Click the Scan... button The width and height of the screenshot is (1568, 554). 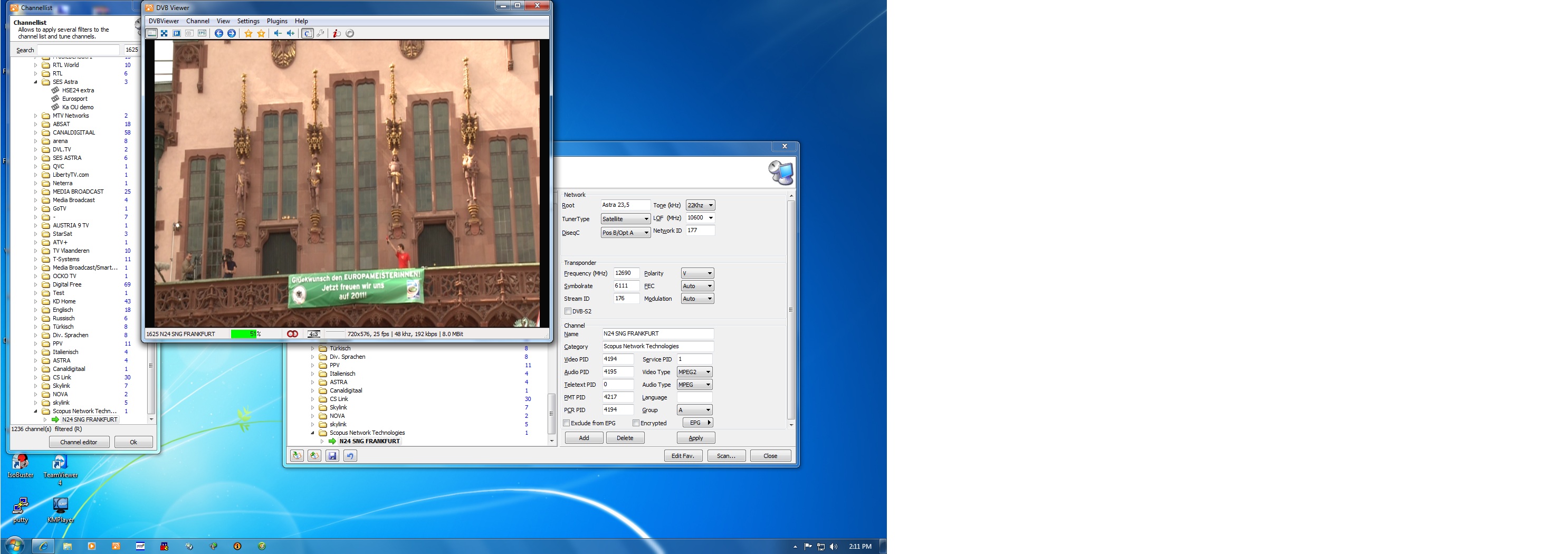click(x=726, y=456)
